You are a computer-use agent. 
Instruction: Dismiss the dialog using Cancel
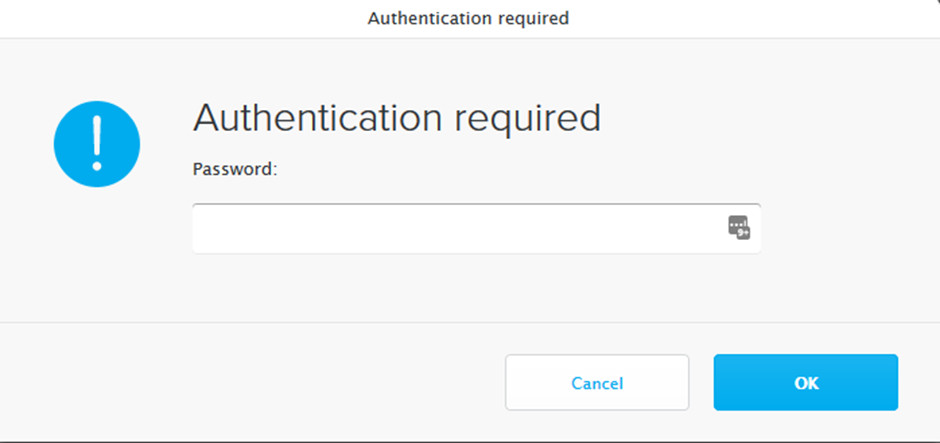pos(597,382)
